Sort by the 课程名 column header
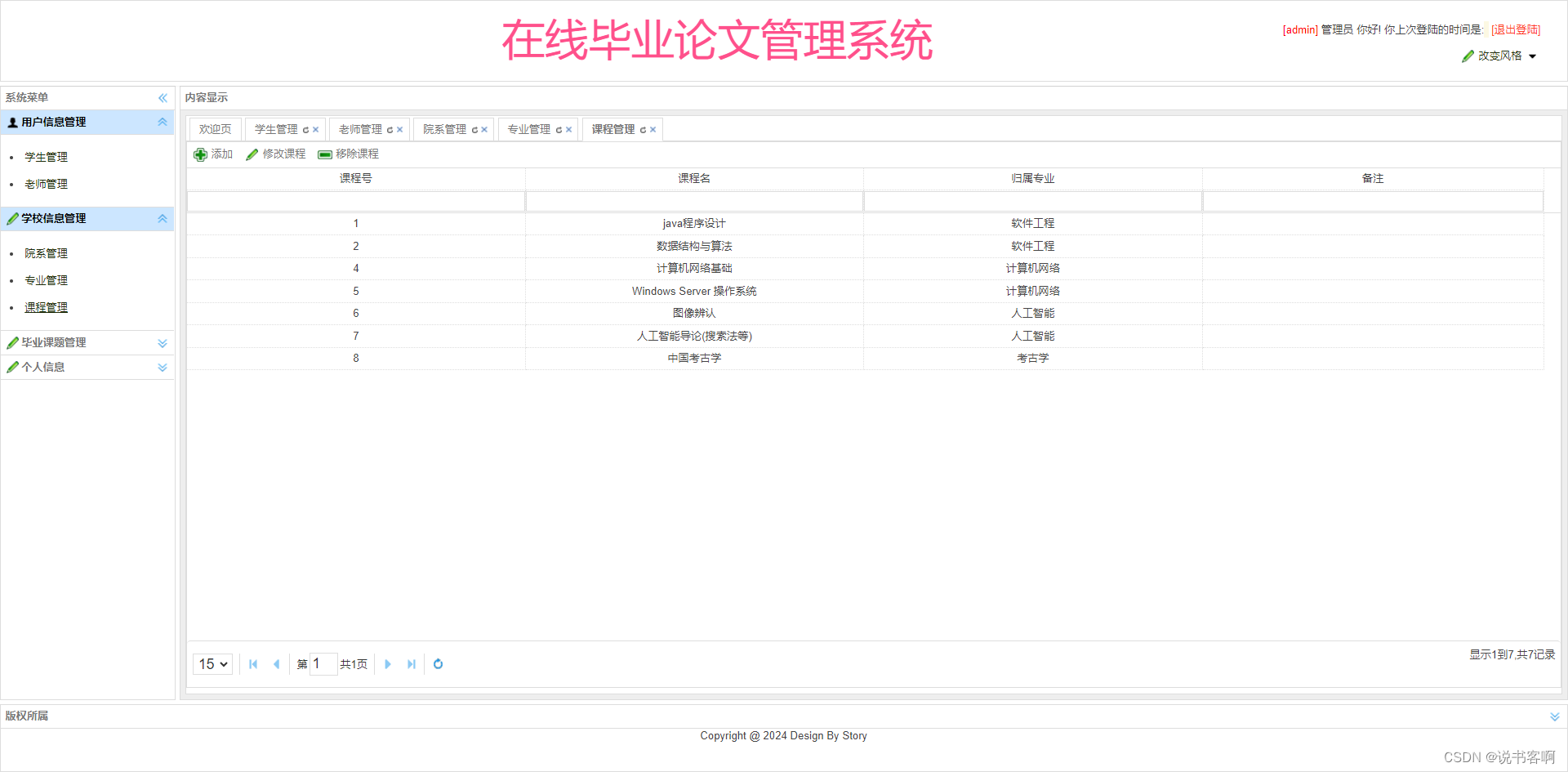This screenshot has height=772, width=1568. coord(694,179)
